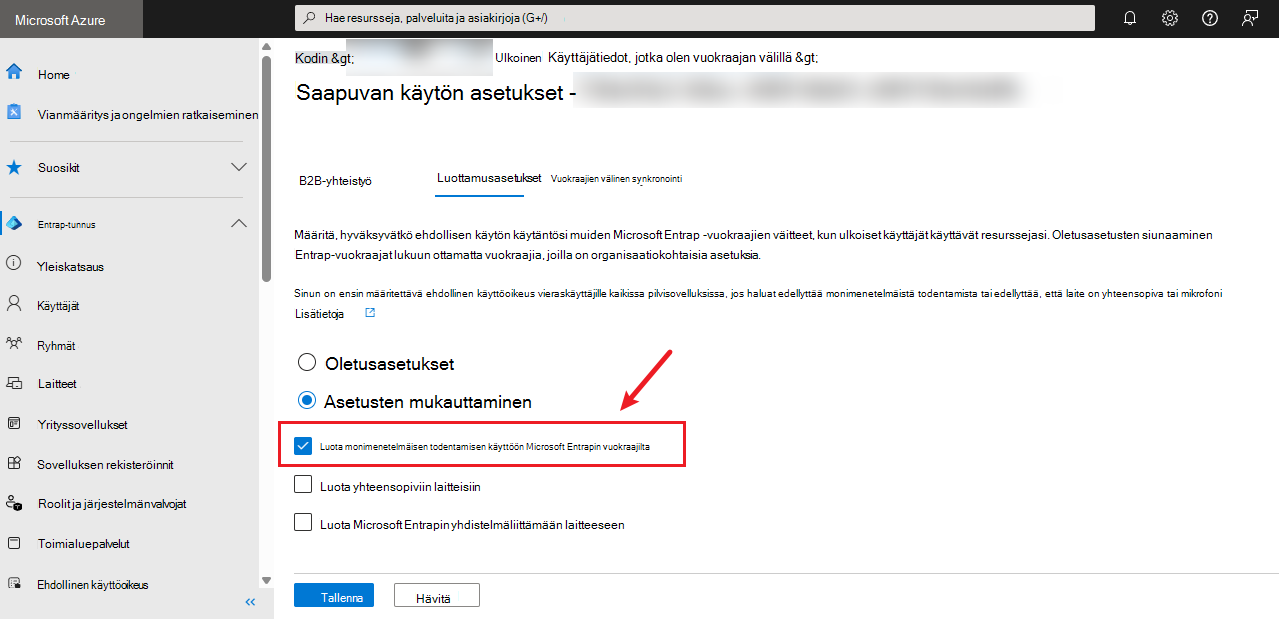
Task: Check Luota Microsoft Entrapin yhdistelmäliittämään laitteeseen
Action: click(x=303, y=522)
